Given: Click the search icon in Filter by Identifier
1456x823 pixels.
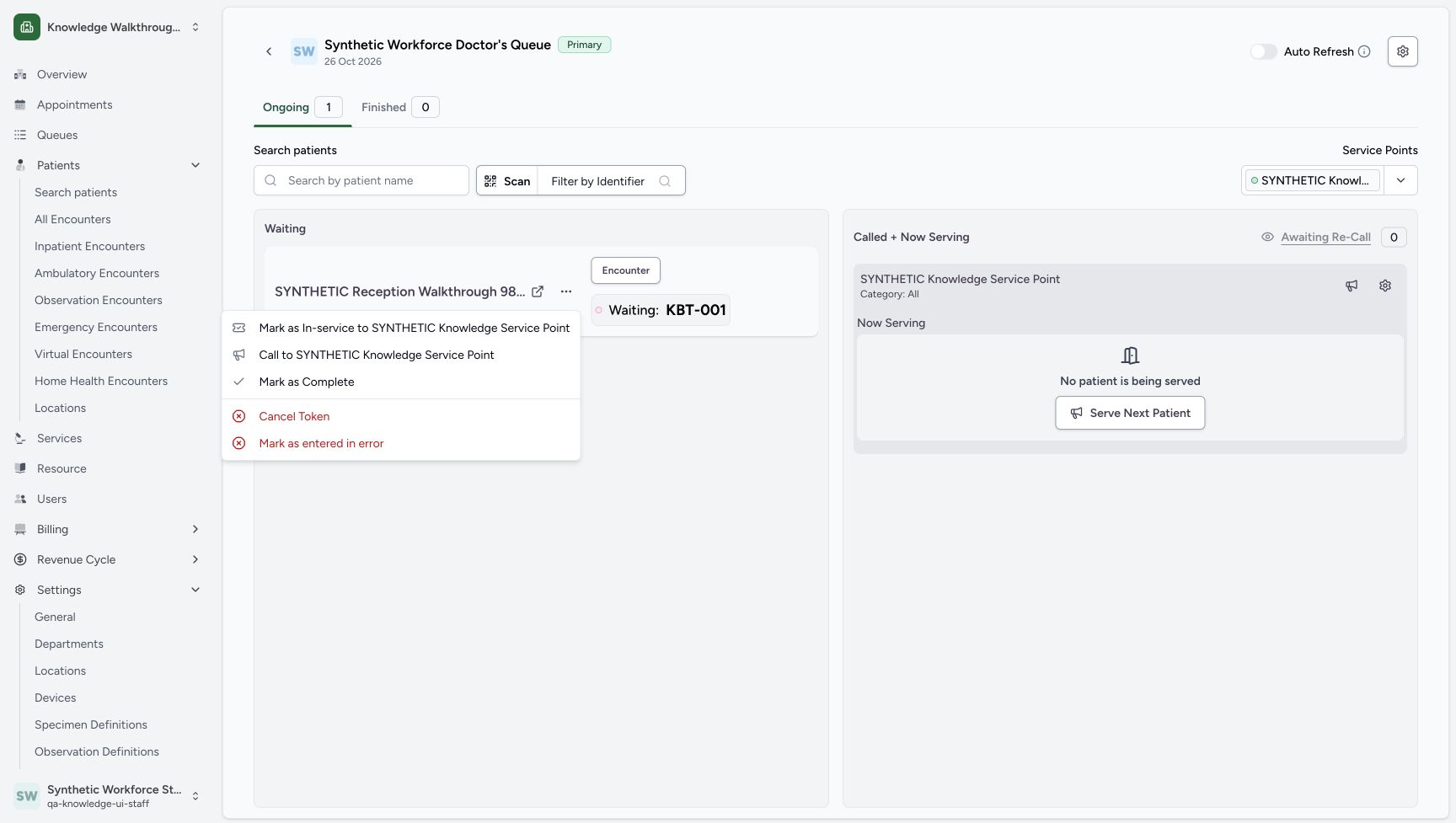Looking at the screenshot, I should 665,181.
